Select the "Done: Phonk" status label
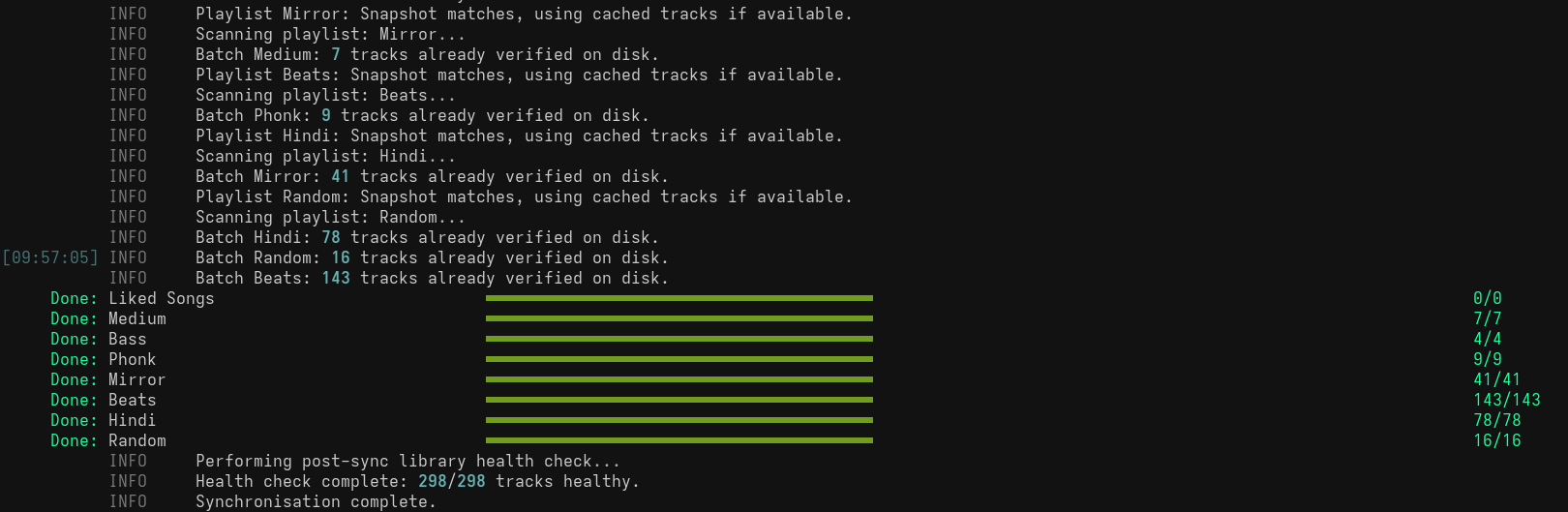The width and height of the screenshot is (1568, 512). pos(103,359)
